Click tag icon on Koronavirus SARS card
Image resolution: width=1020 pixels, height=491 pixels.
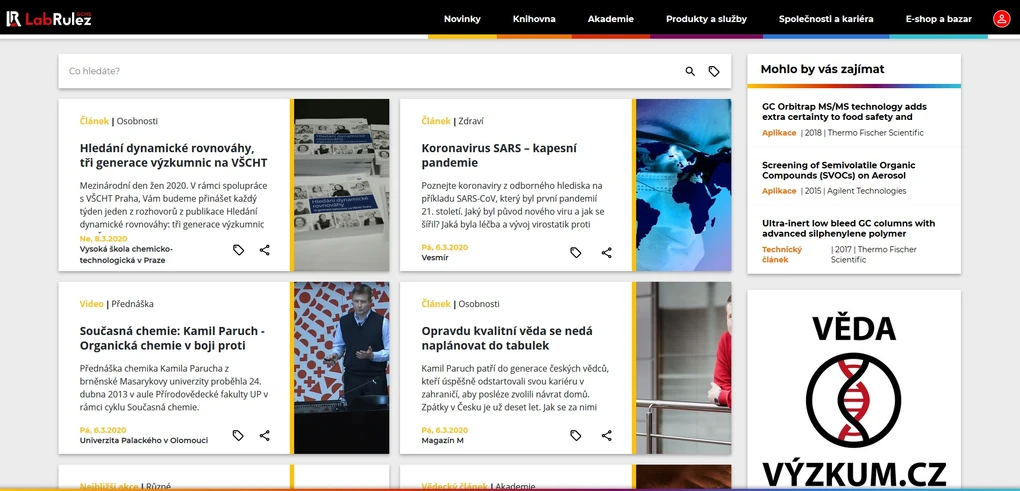[x=576, y=253]
